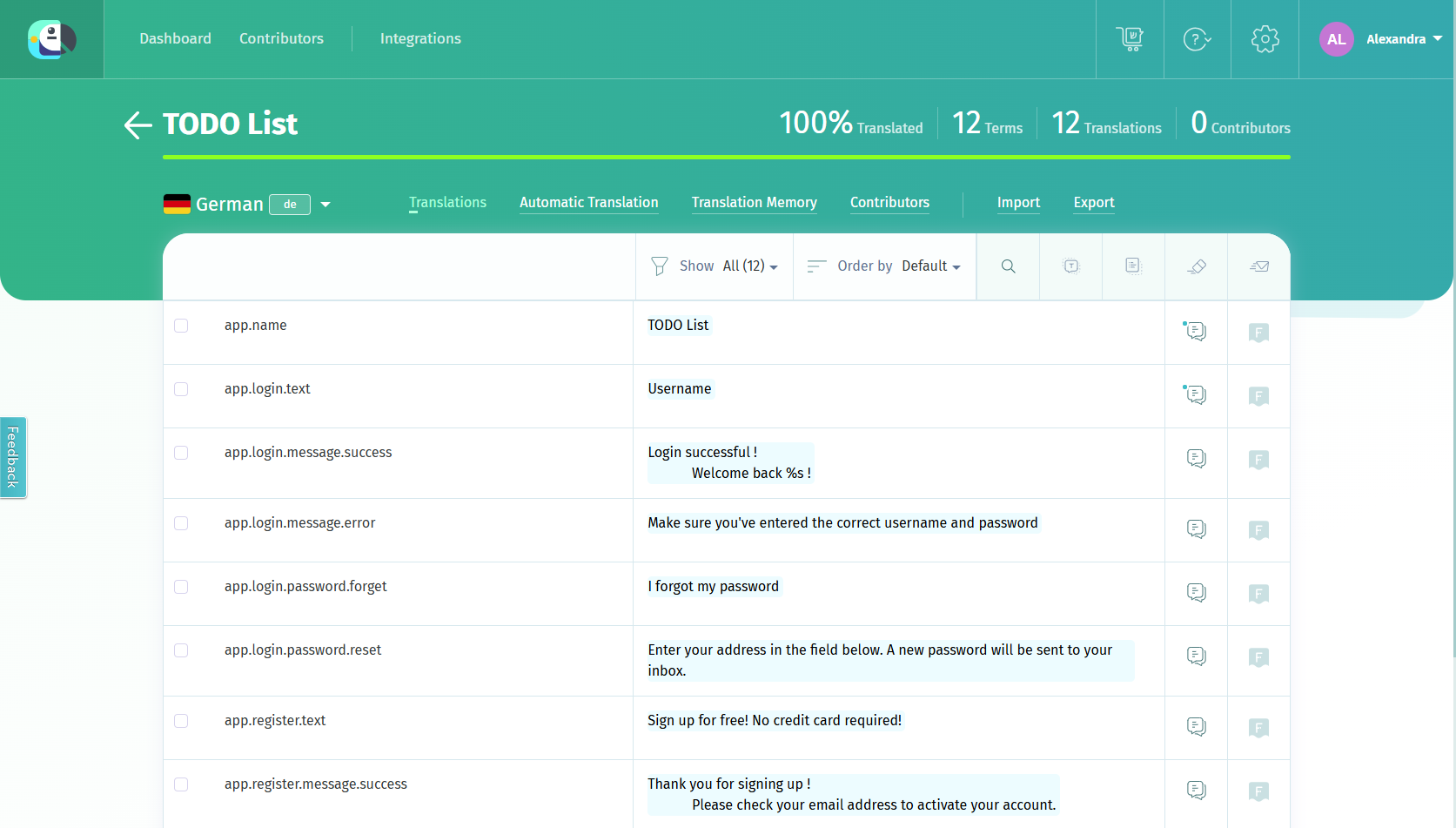
Task: Select the app.login.message.error checkbox
Action: pyautogui.click(x=181, y=523)
